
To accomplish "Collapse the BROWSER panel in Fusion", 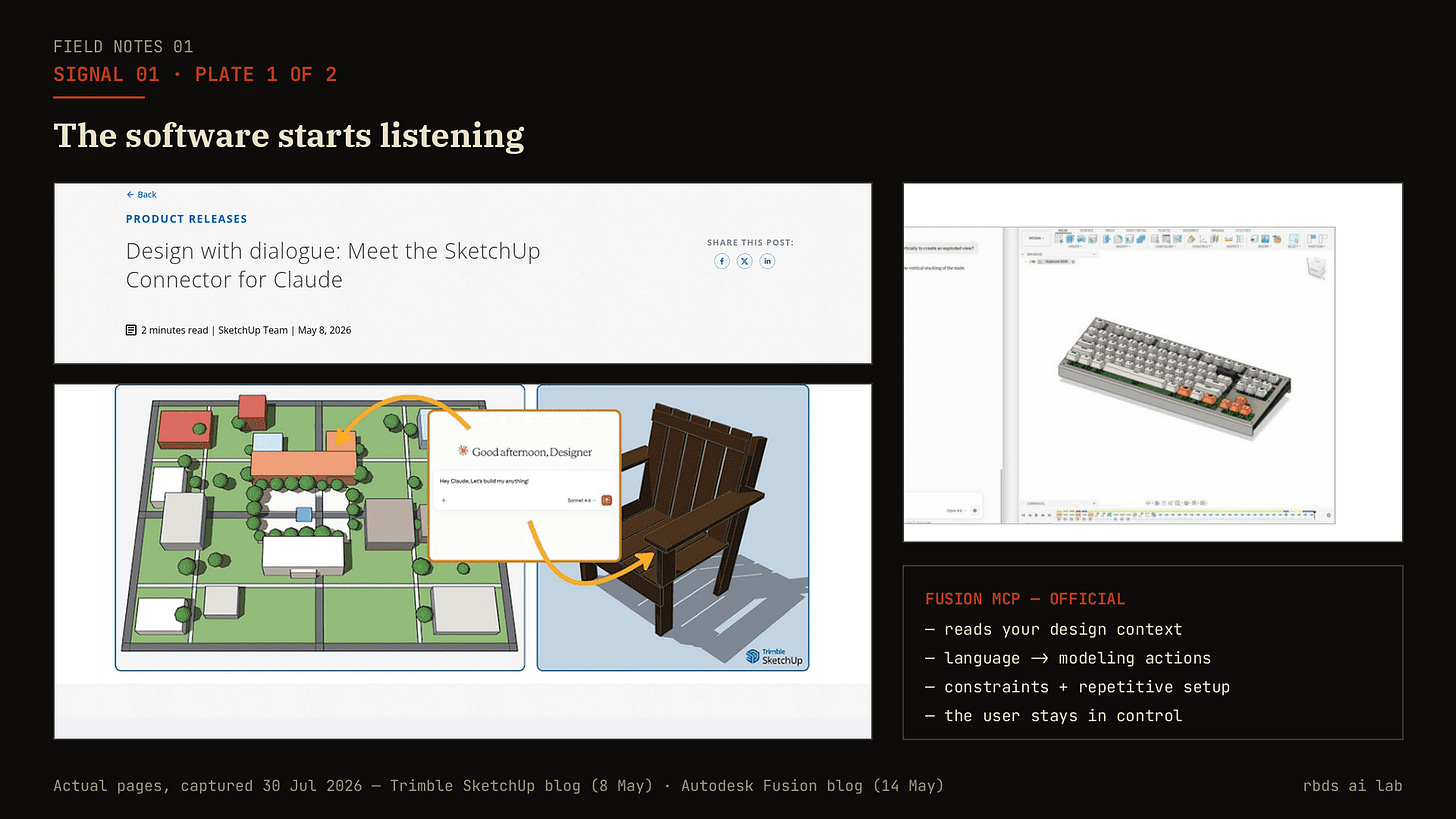I will (1094, 254).
